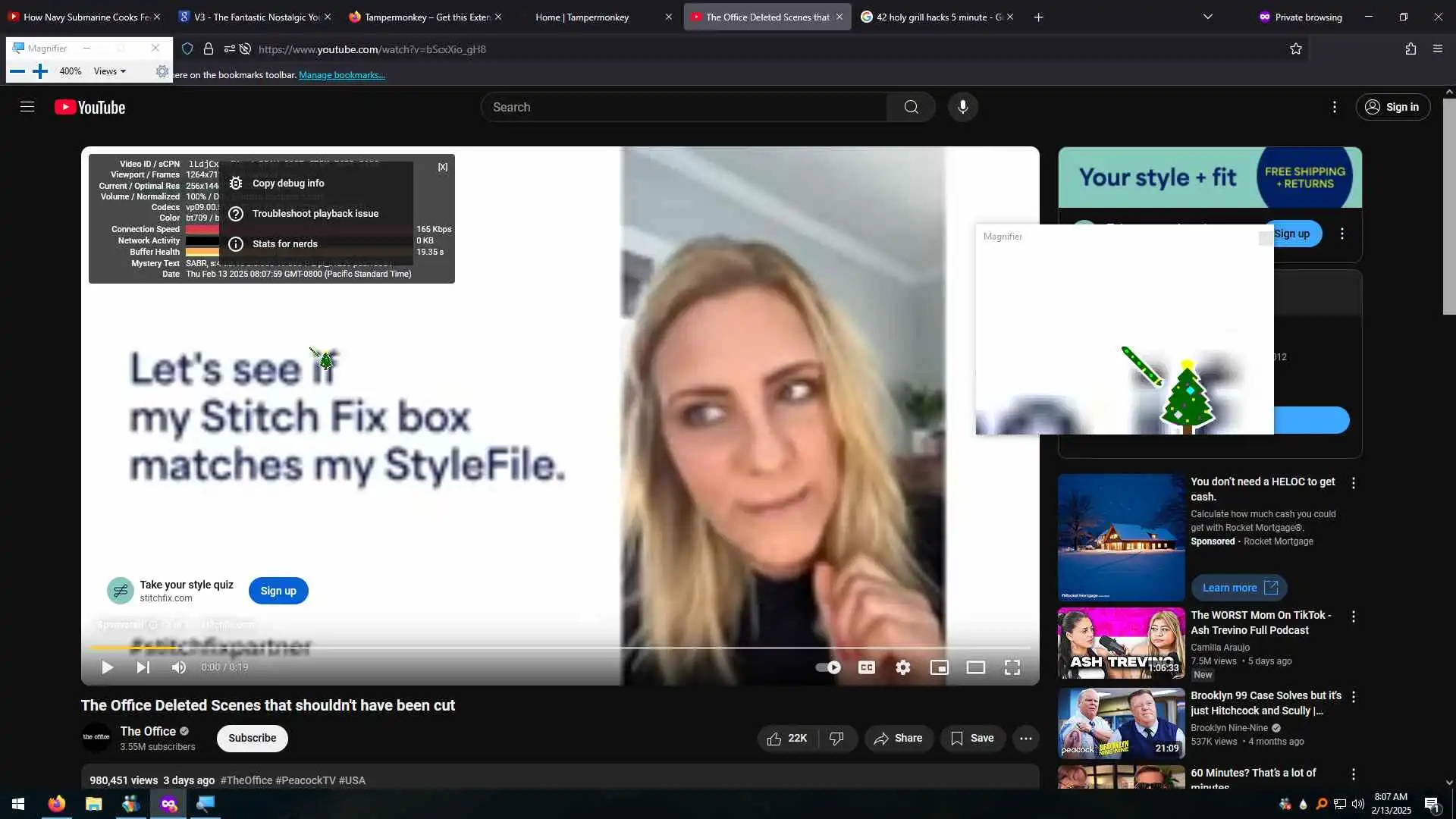Choose Stats for nerds menu entry
Image resolution: width=1456 pixels, height=819 pixels.
(x=285, y=243)
